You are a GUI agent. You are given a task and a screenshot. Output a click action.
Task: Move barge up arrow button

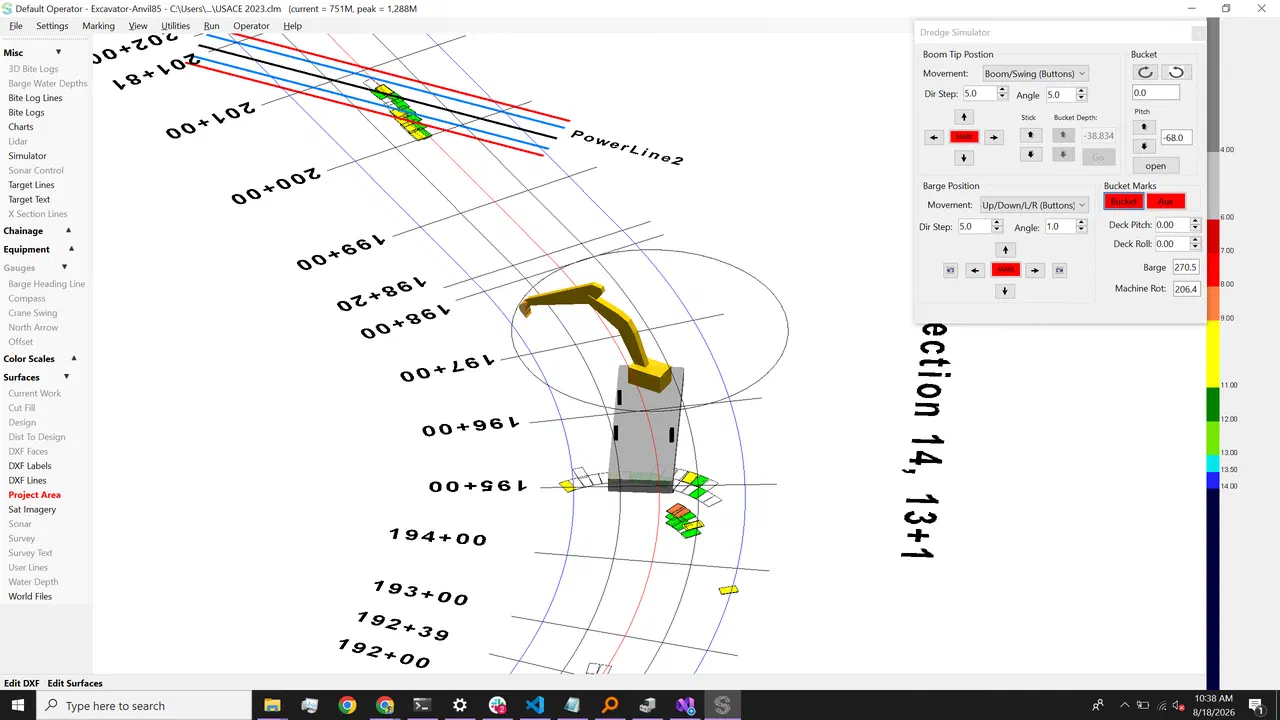[x=1006, y=250]
